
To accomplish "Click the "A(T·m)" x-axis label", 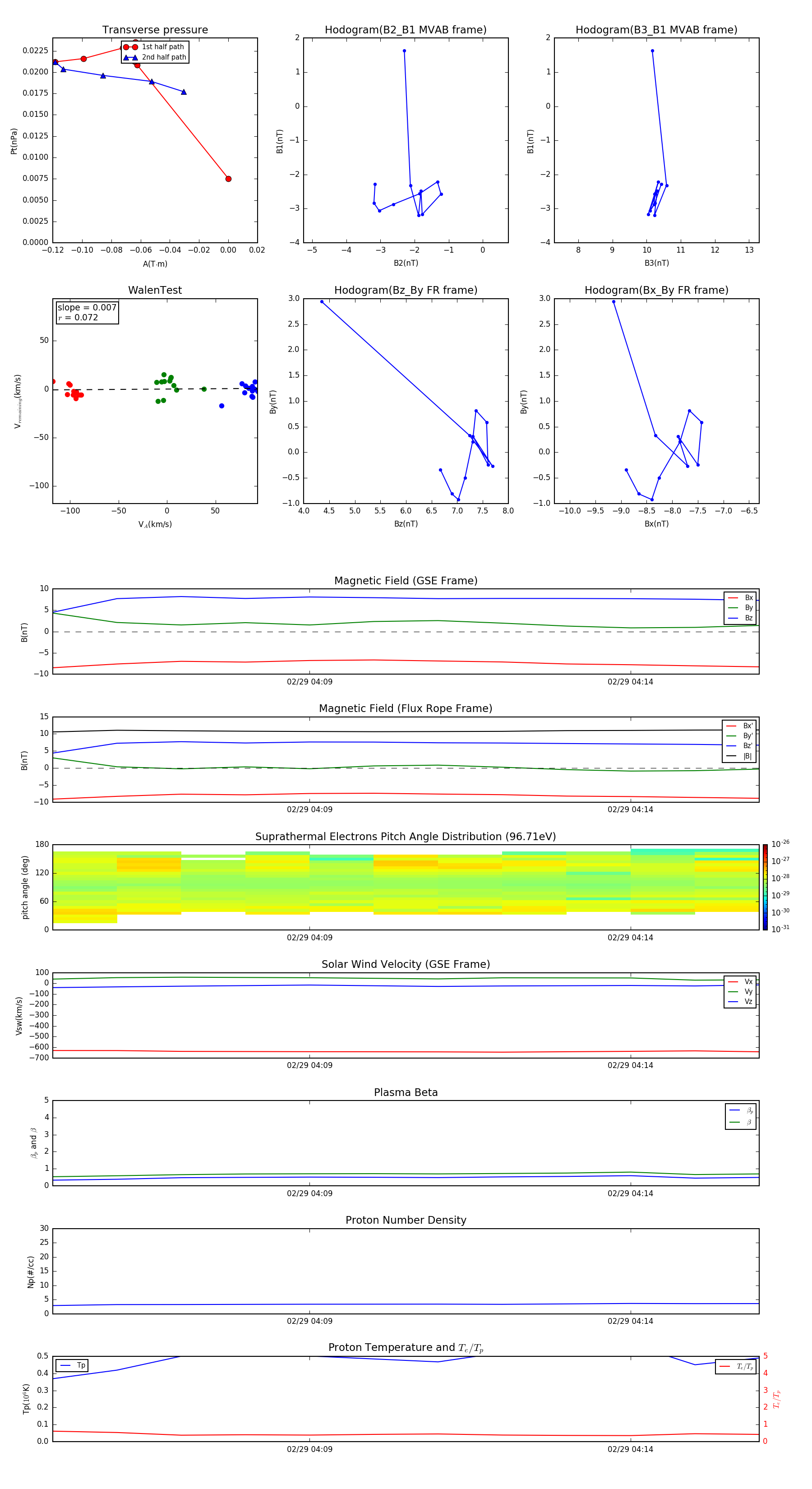I will point(155,264).
